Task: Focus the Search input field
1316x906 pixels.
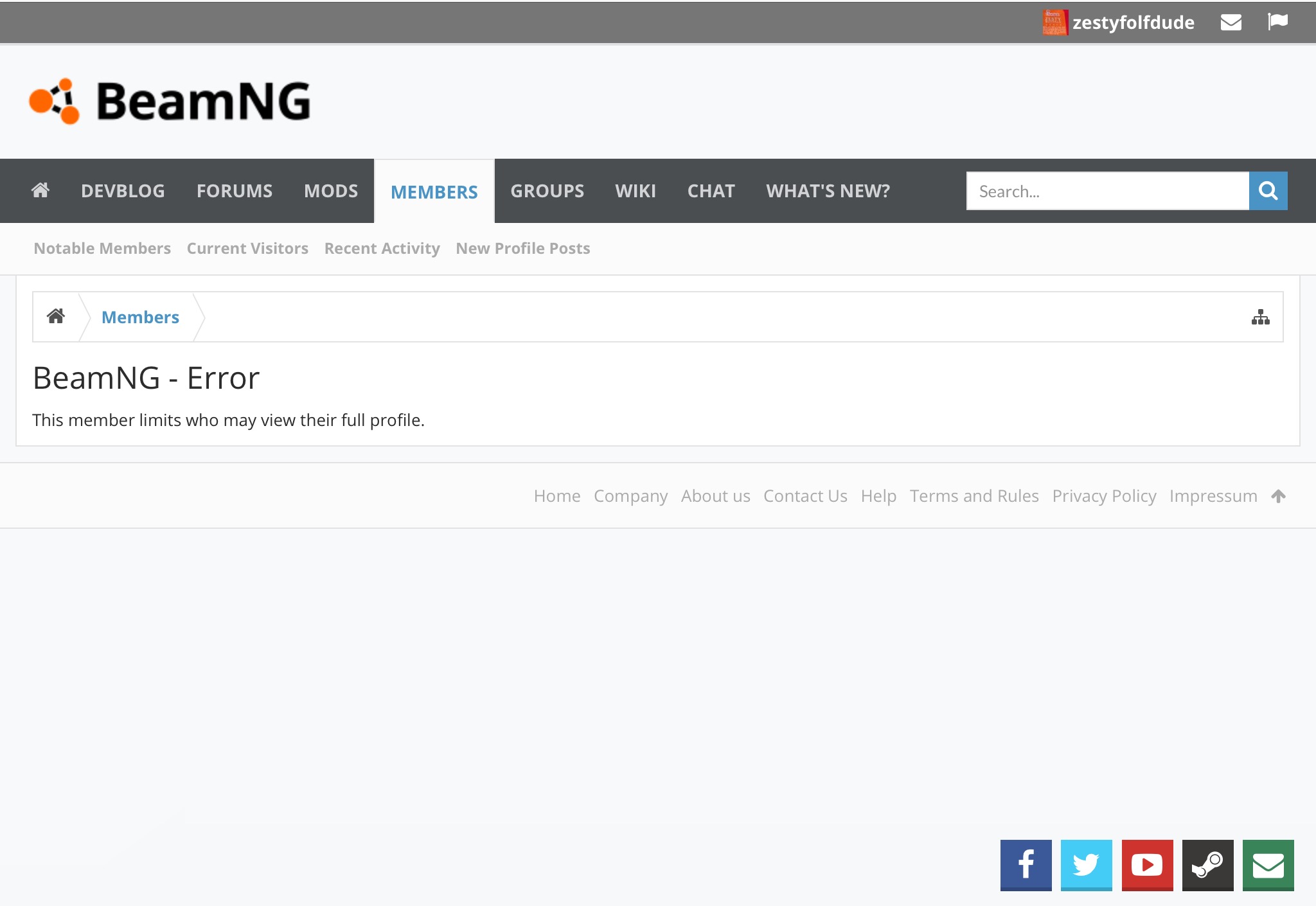Action: tap(1108, 191)
